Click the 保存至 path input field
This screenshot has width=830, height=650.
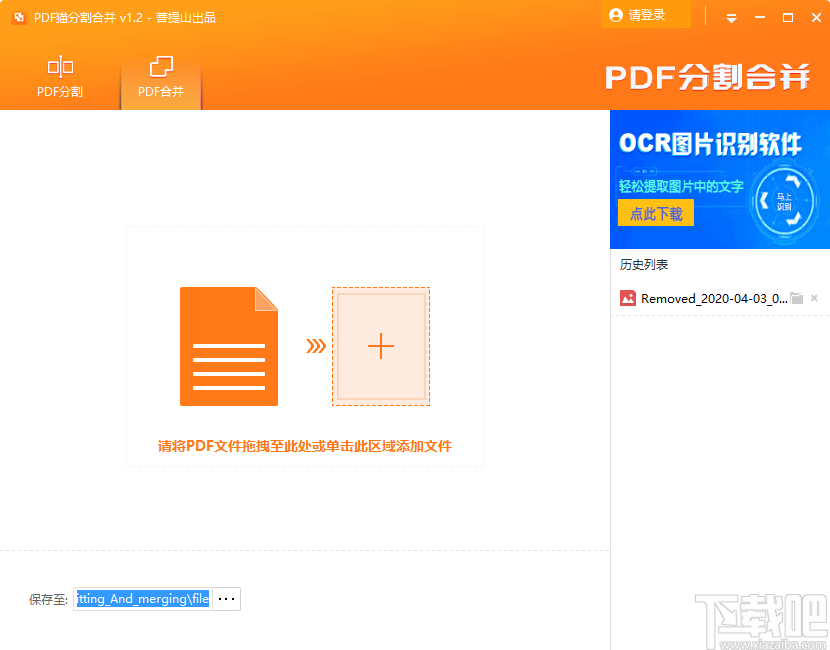[x=140, y=598]
